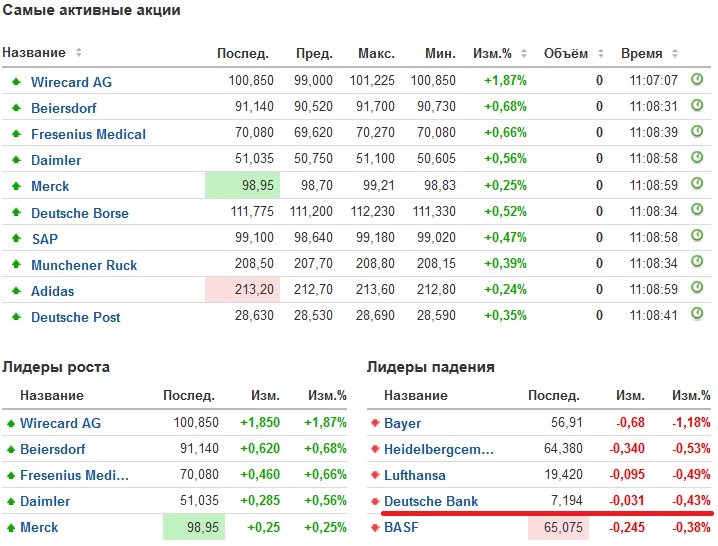Click Мин. column header
Screen dimensions: 718x546
coord(441,54)
